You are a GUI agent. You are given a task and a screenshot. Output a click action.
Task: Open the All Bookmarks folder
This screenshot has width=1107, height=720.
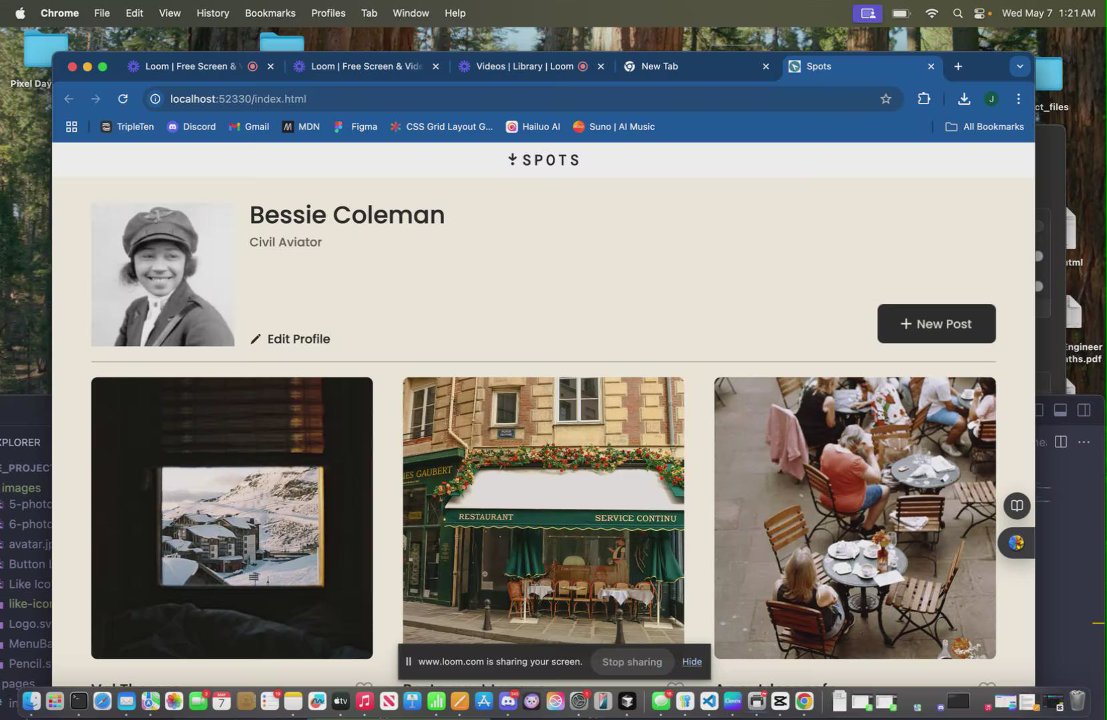point(984,127)
